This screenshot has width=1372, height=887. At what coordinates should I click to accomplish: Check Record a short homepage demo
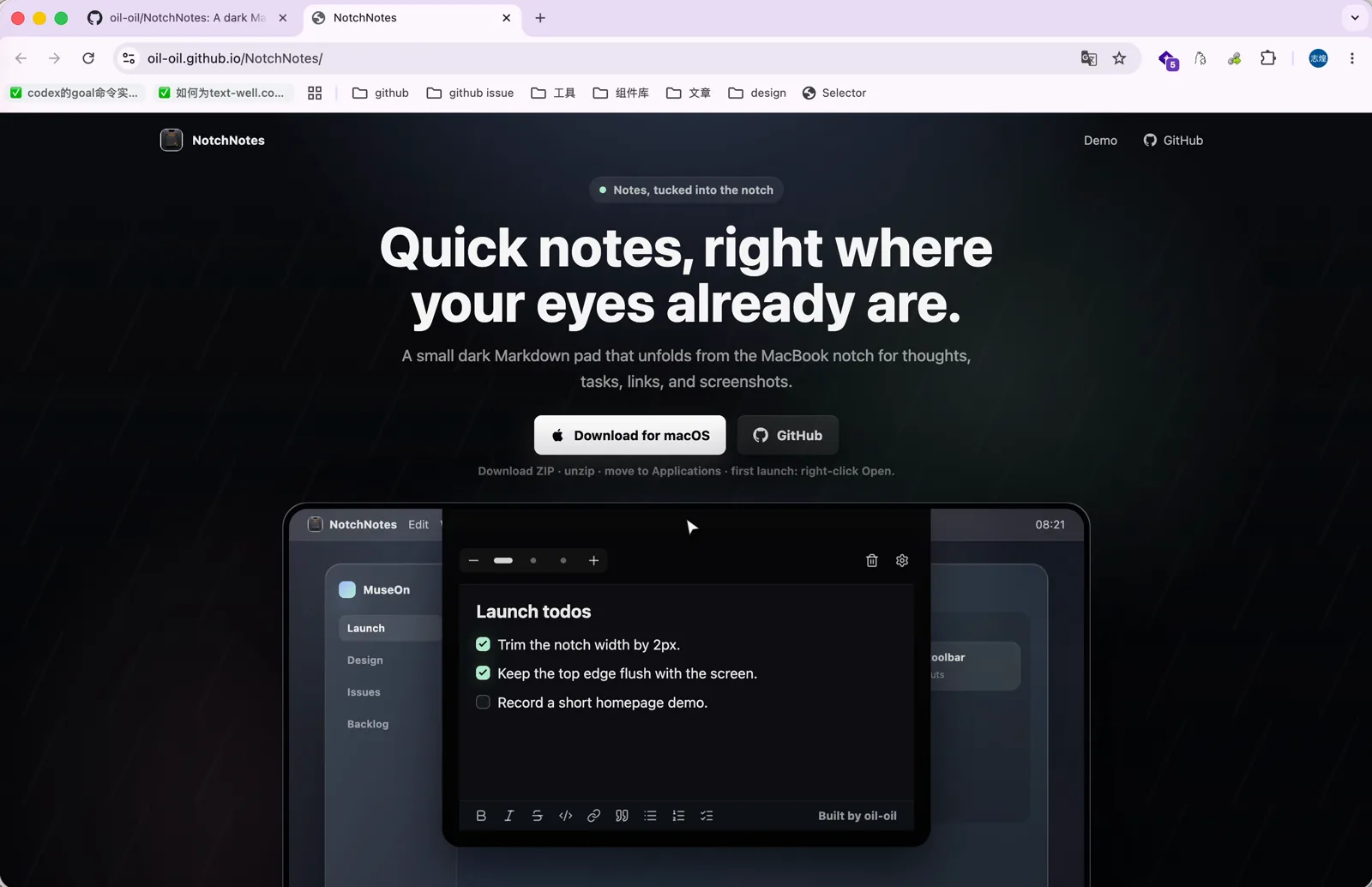pos(483,702)
